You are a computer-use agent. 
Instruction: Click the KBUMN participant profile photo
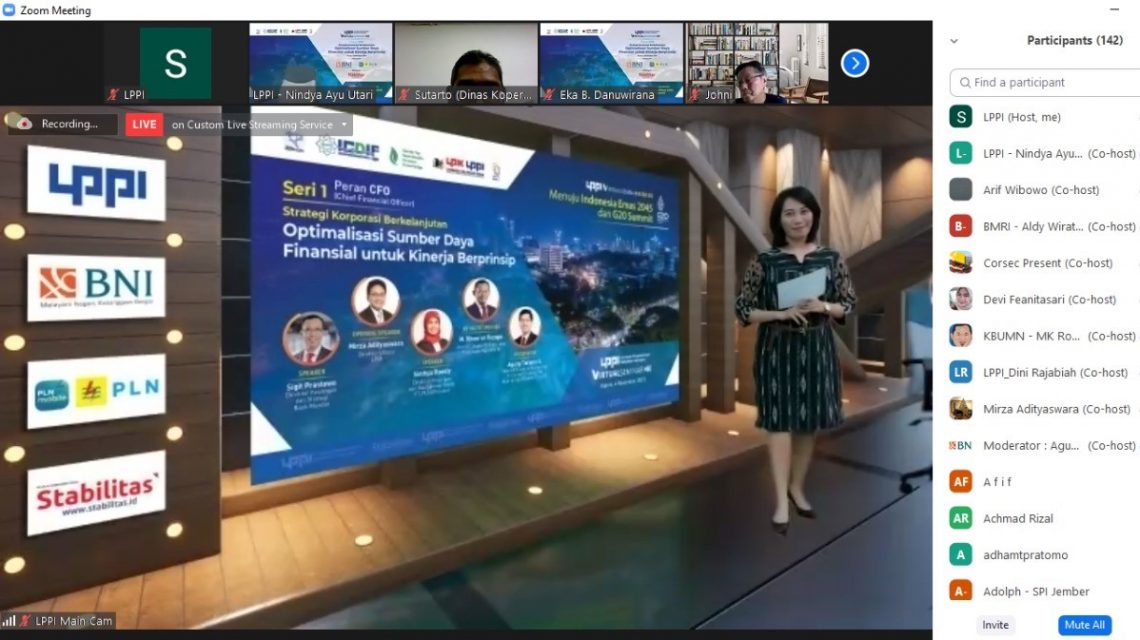pos(961,335)
